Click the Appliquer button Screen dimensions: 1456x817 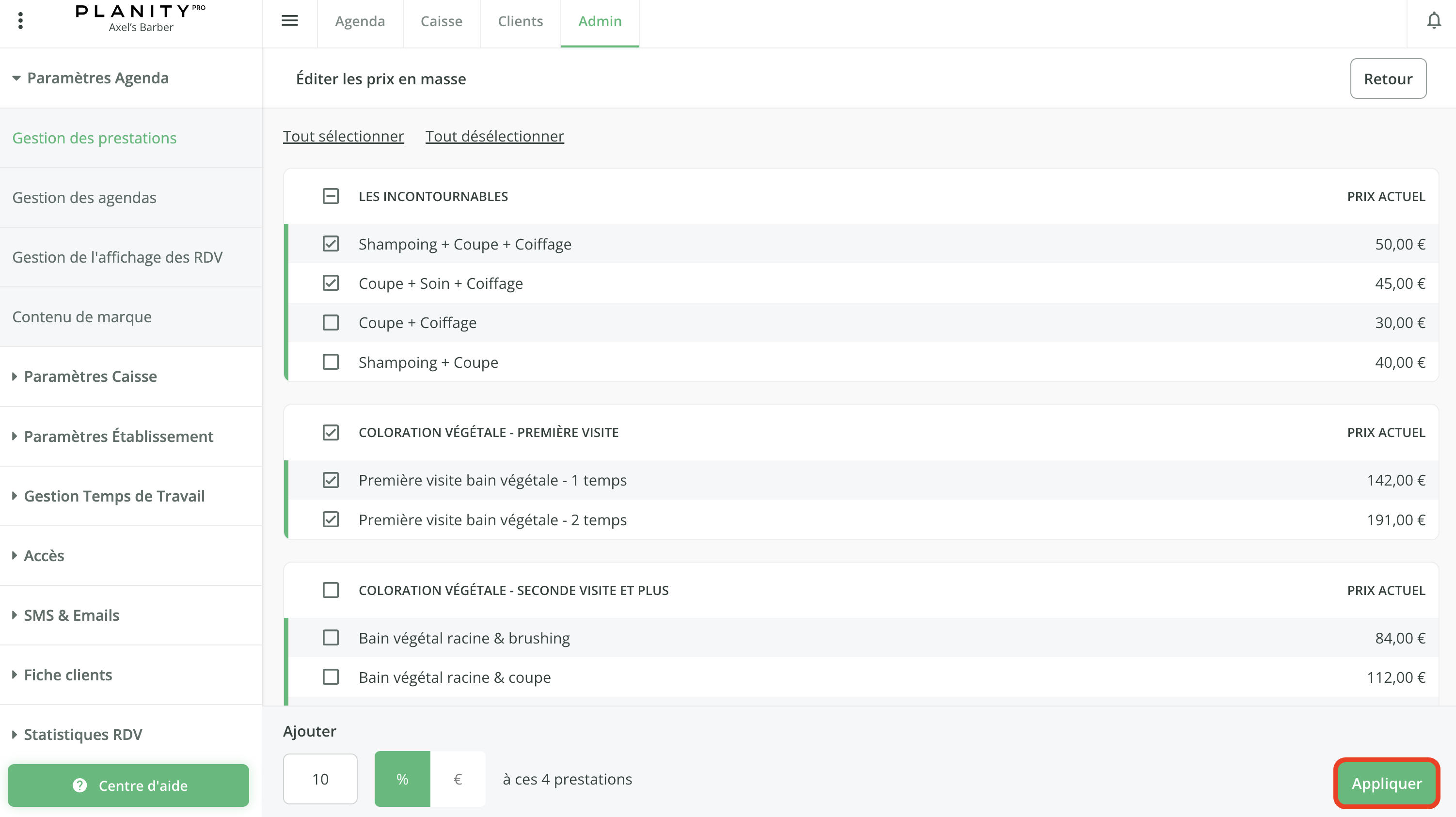point(1386,783)
